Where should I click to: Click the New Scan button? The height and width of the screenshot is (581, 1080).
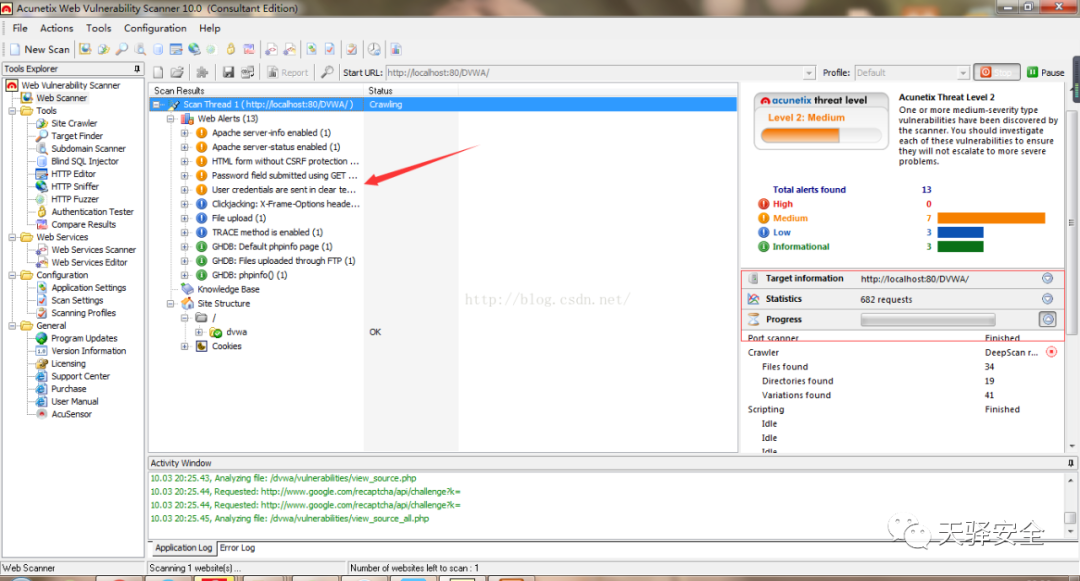39,49
